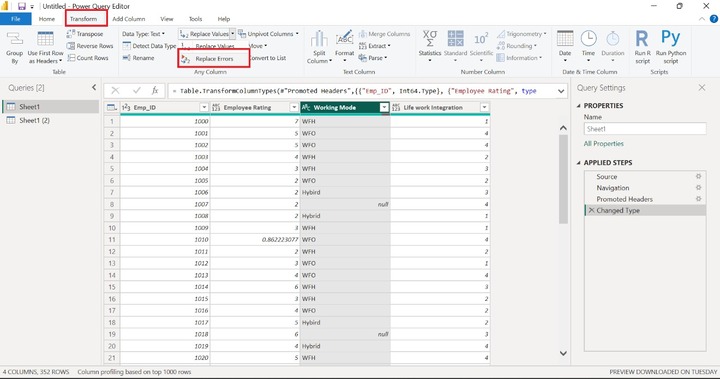
Task: Switch to the Home tab
Action: [x=47, y=19]
